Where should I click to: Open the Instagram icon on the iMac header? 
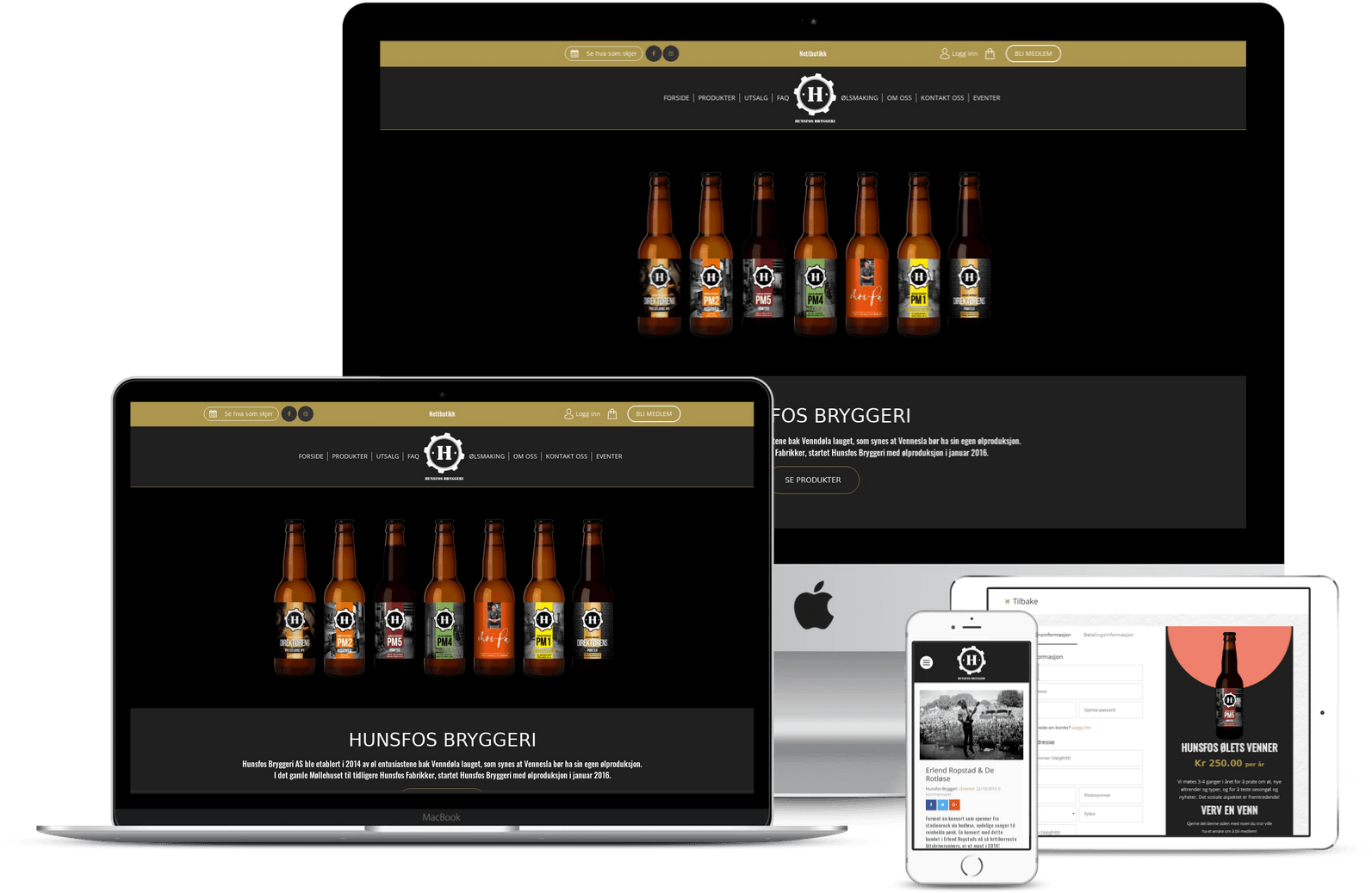pos(671,53)
